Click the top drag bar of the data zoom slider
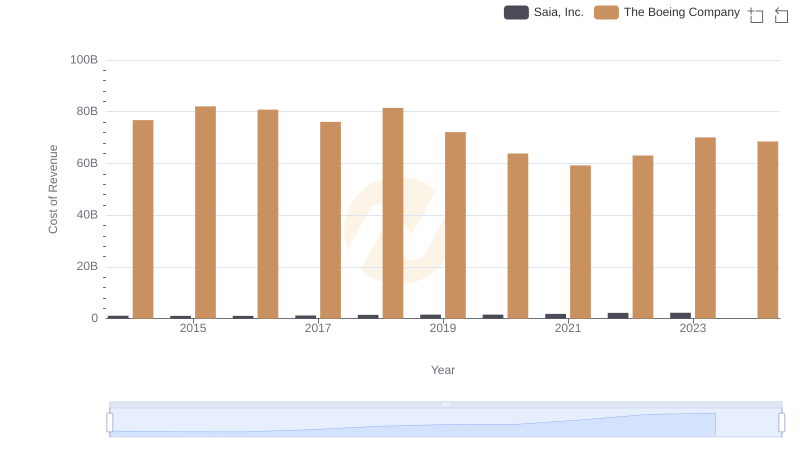The width and height of the screenshot is (800, 461). [x=445, y=404]
